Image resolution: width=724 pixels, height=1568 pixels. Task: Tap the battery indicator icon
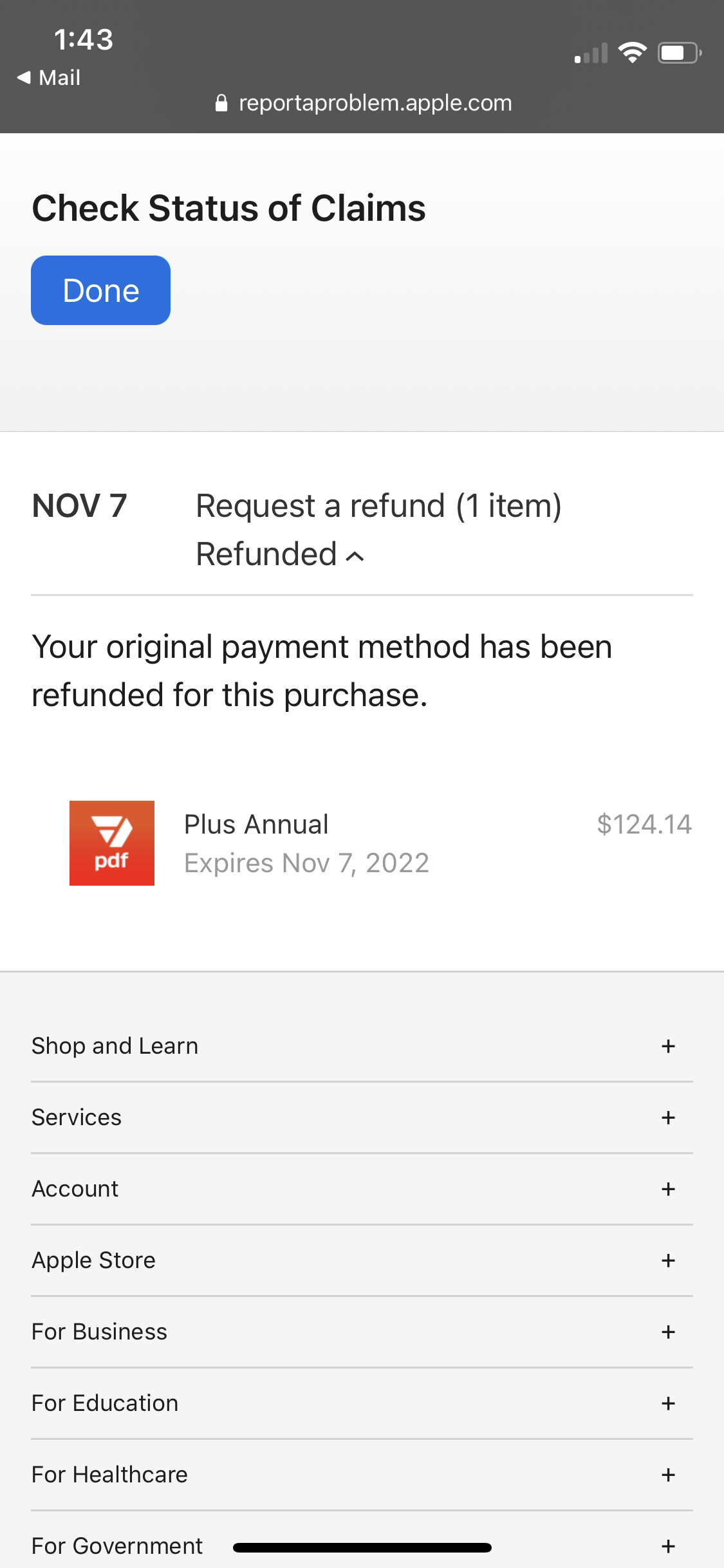(x=679, y=53)
